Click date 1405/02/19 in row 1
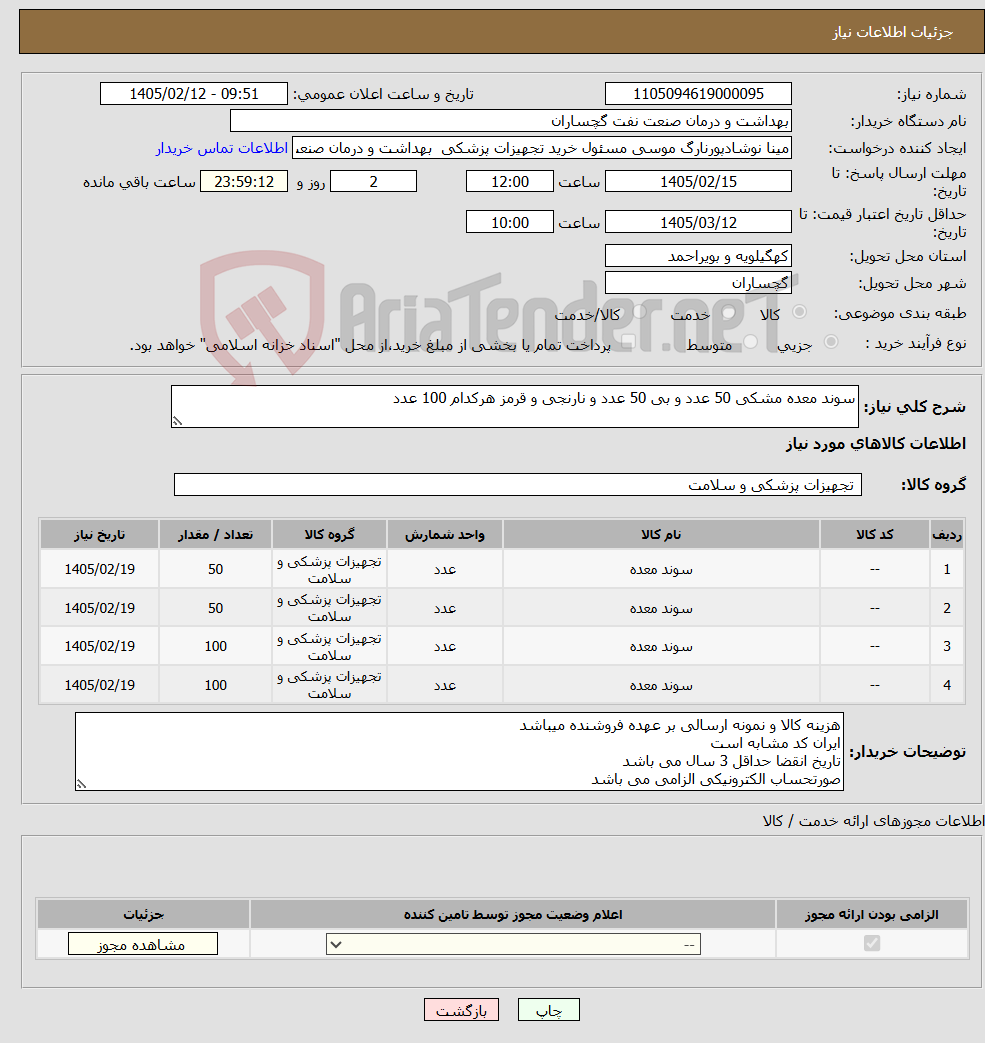This screenshot has width=985, height=1043. (x=99, y=569)
